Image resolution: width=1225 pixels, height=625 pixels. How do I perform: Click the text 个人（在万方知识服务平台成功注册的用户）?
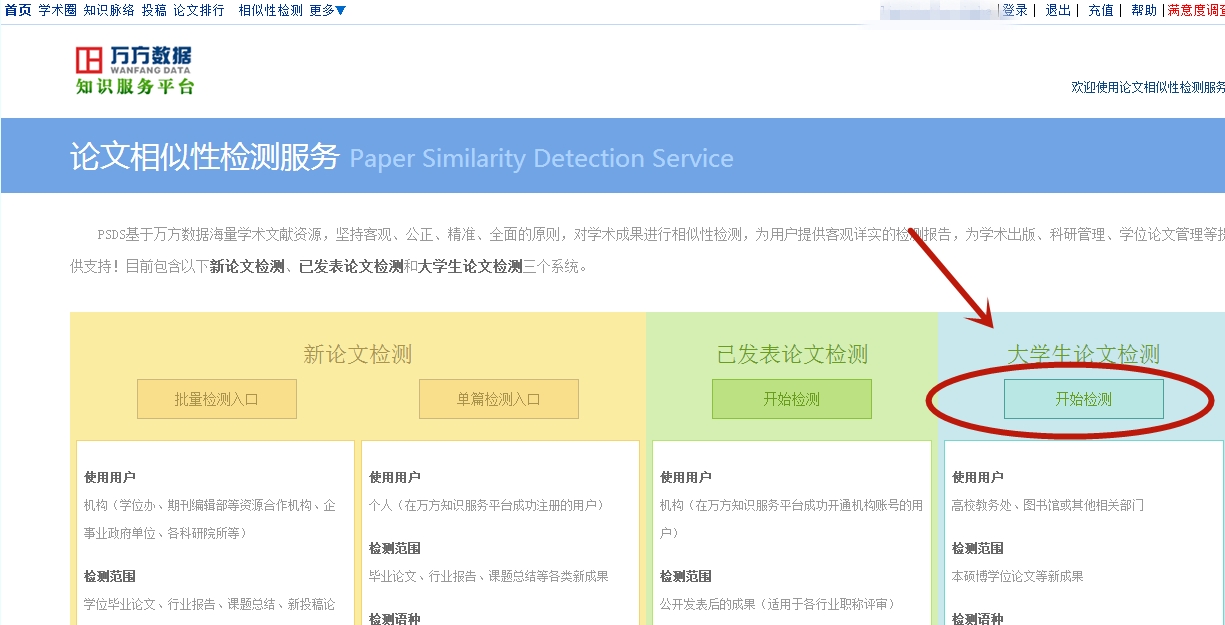[487, 505]
